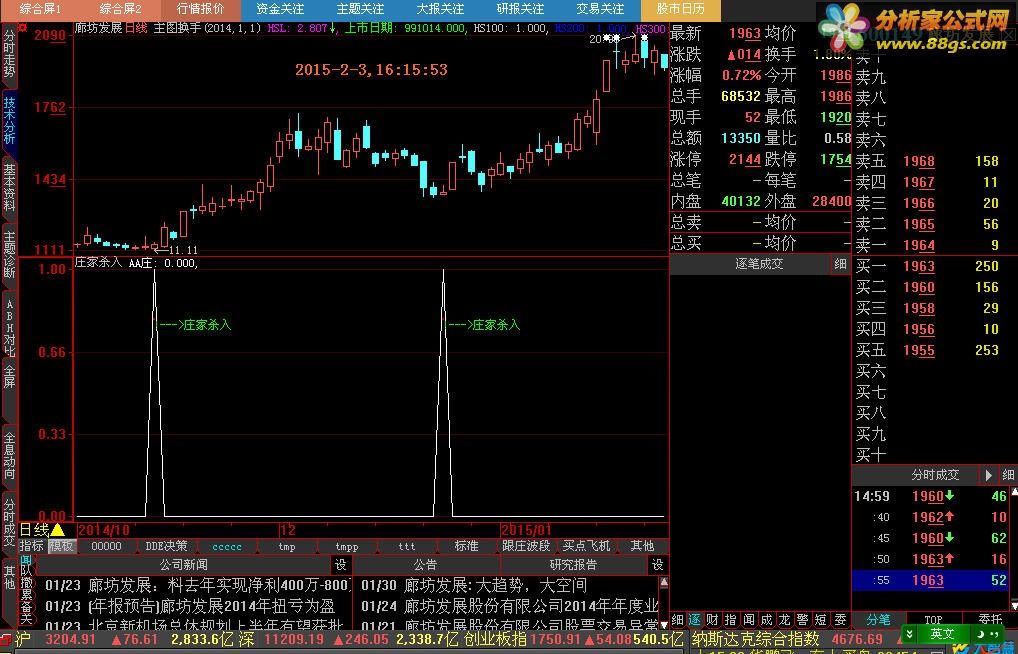Click the play arrow next to 分时成交

point(988,475)
